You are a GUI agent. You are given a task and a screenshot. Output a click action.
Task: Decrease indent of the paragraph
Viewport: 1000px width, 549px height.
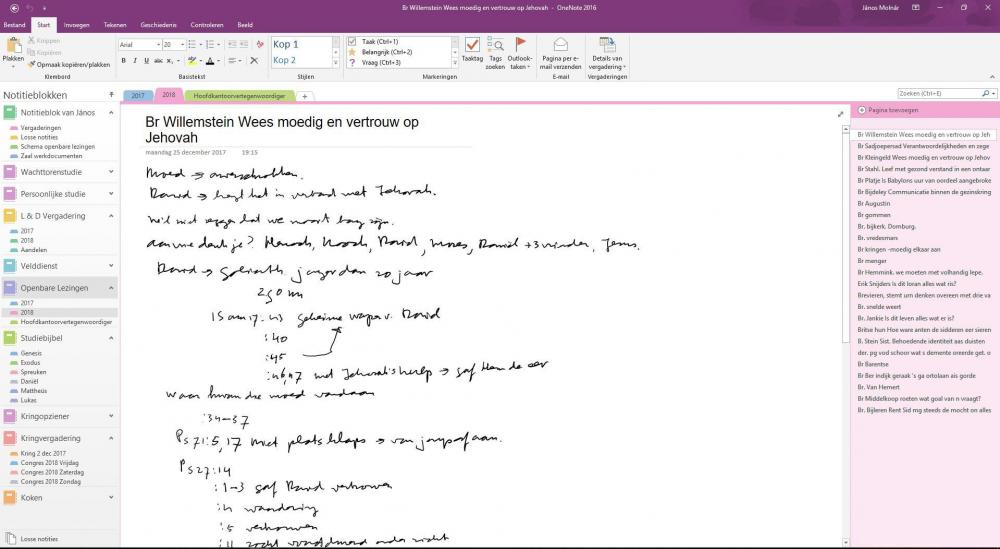click(x=232, y=45)
